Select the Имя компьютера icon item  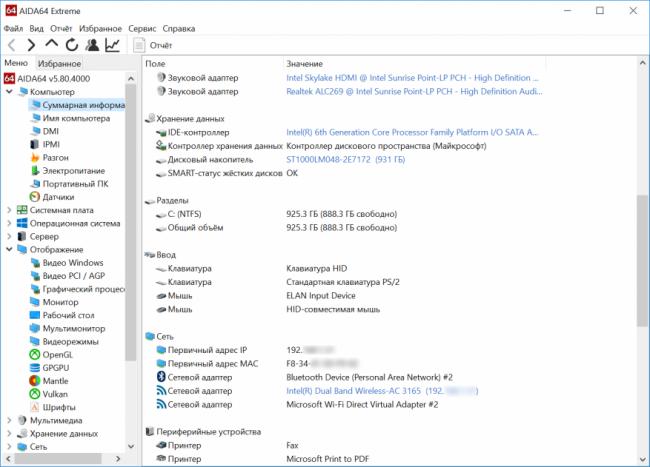click(36, 118)
